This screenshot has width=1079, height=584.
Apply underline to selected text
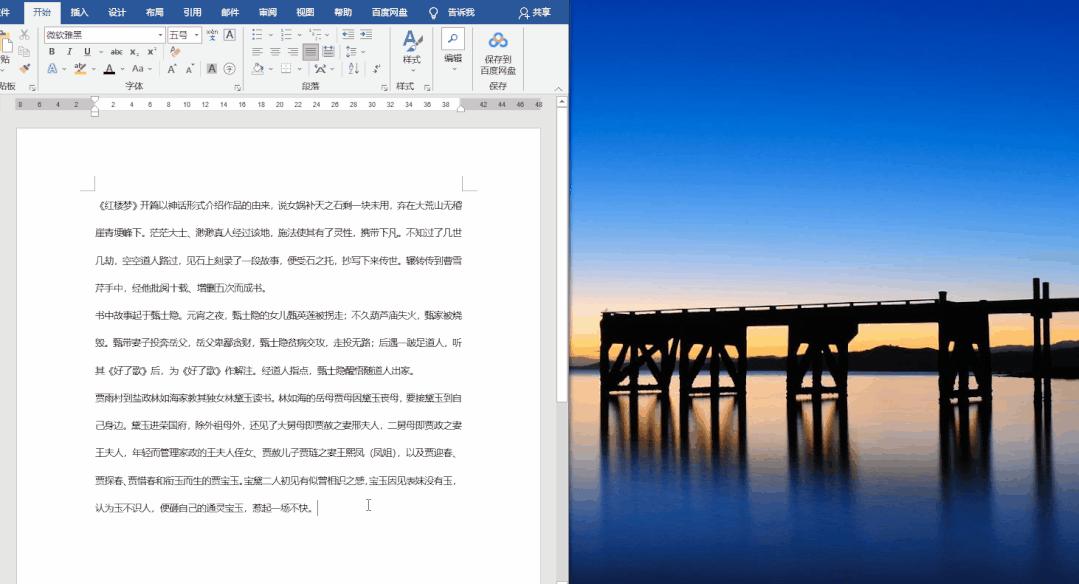[87, 50]
